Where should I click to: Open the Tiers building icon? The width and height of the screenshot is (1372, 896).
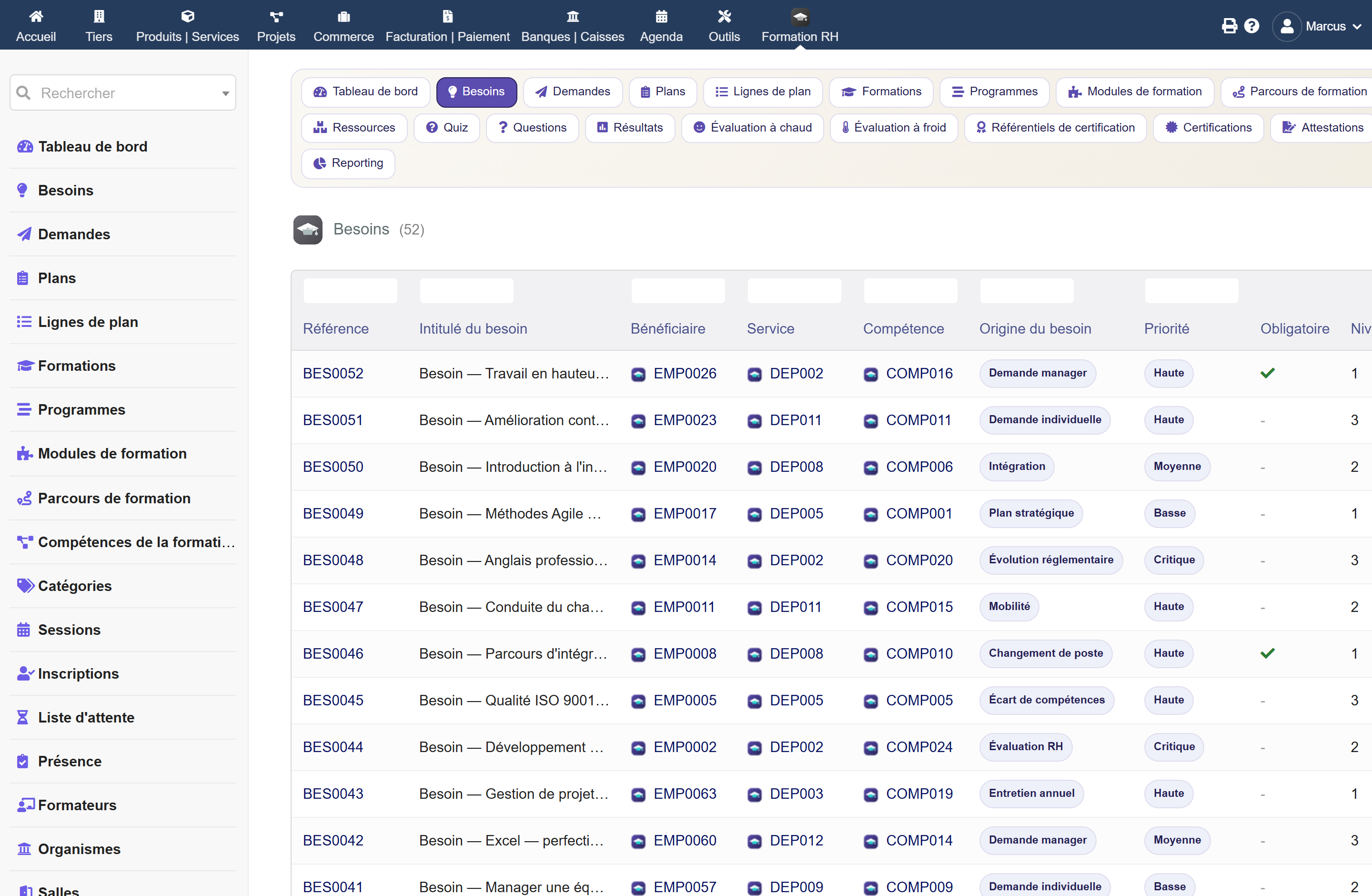99,16
